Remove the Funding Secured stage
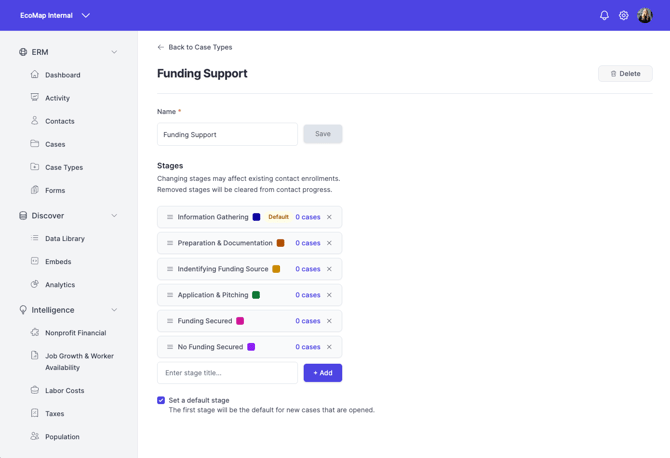670x458 pixels. tap(329, 321)
